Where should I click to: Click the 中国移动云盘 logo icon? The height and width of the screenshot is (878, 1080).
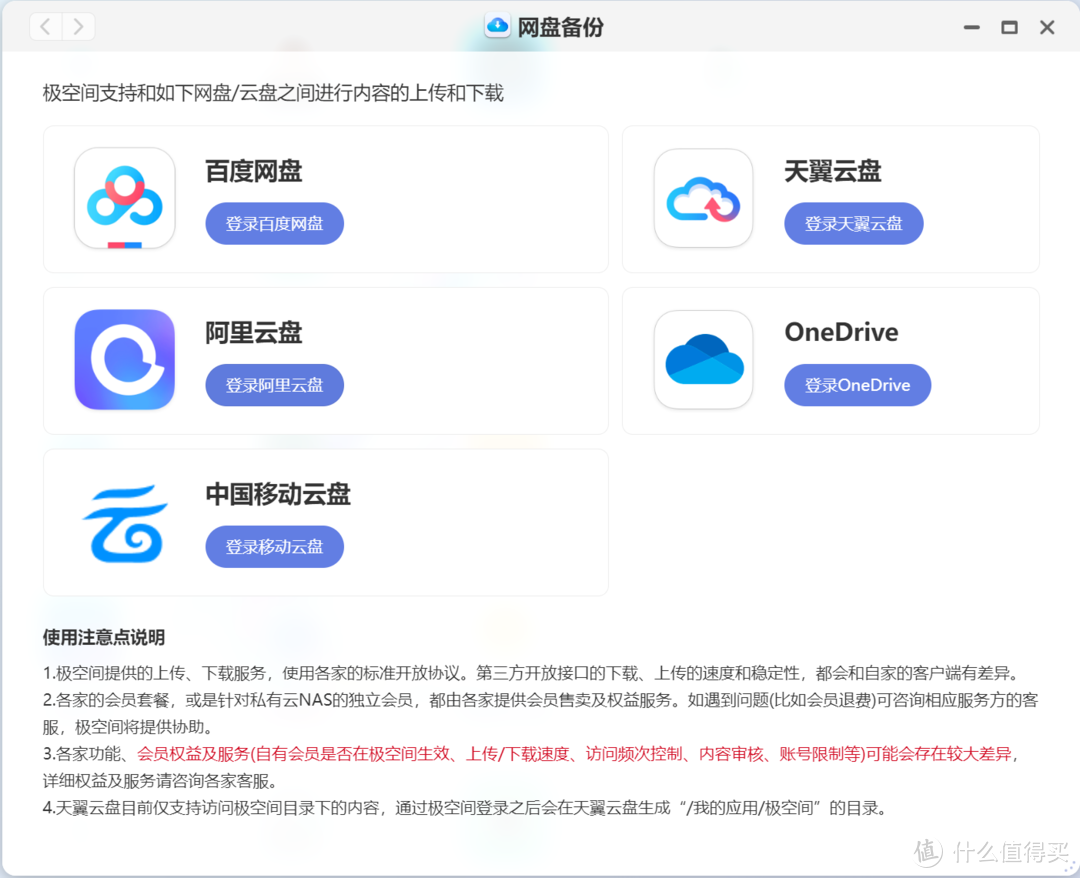tap(124, 521)
